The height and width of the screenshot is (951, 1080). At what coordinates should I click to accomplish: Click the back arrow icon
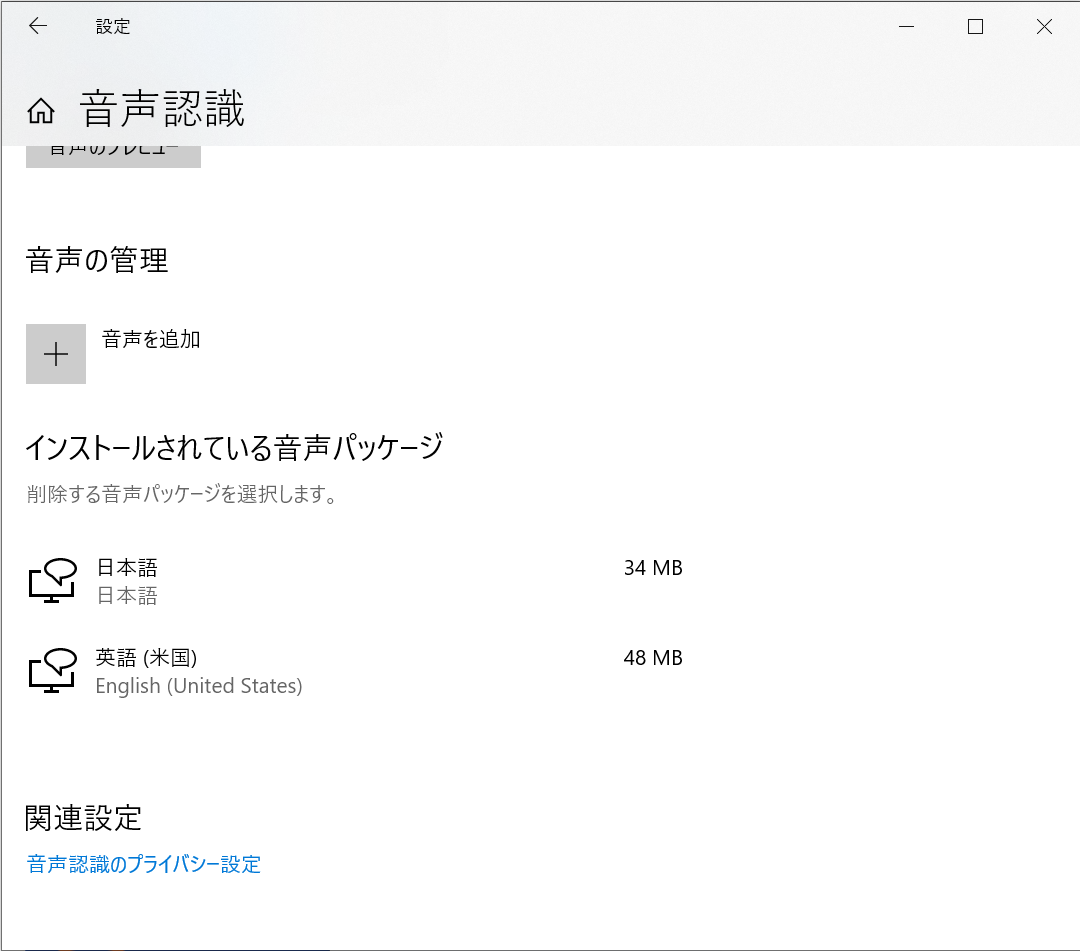pos(38,26)
